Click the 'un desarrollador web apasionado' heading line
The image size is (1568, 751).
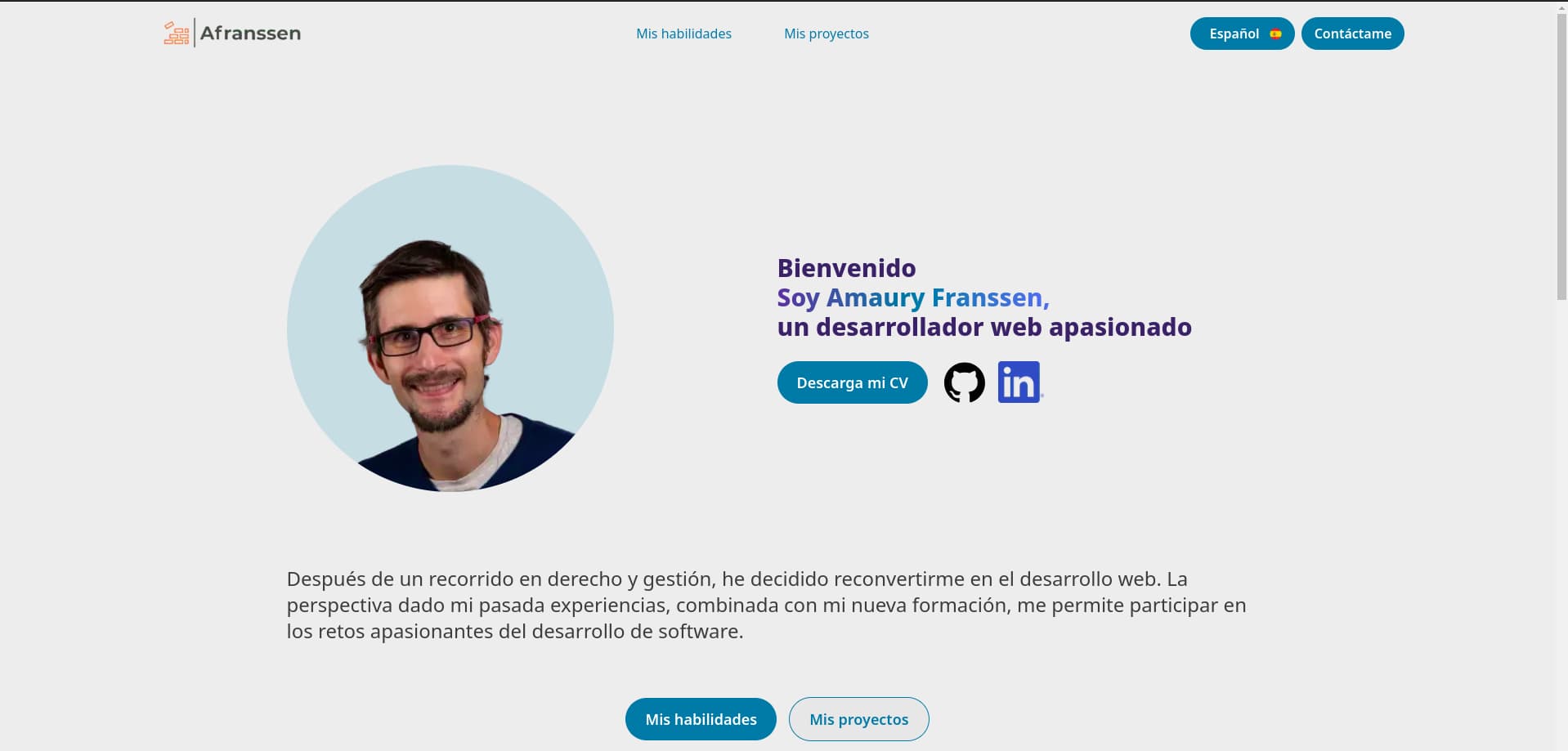[983, 327]
